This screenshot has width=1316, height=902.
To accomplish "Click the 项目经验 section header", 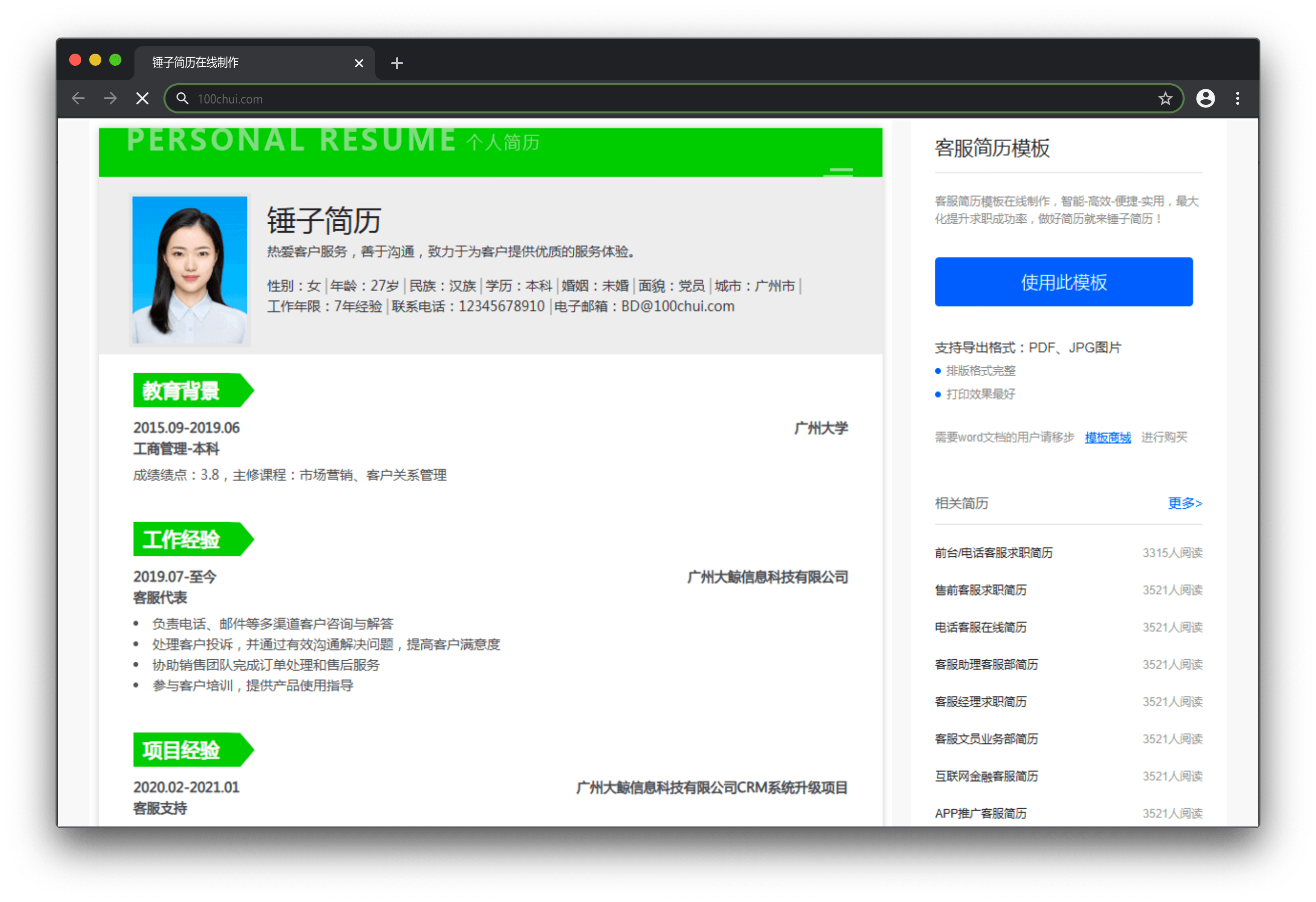I will [193, 749].
